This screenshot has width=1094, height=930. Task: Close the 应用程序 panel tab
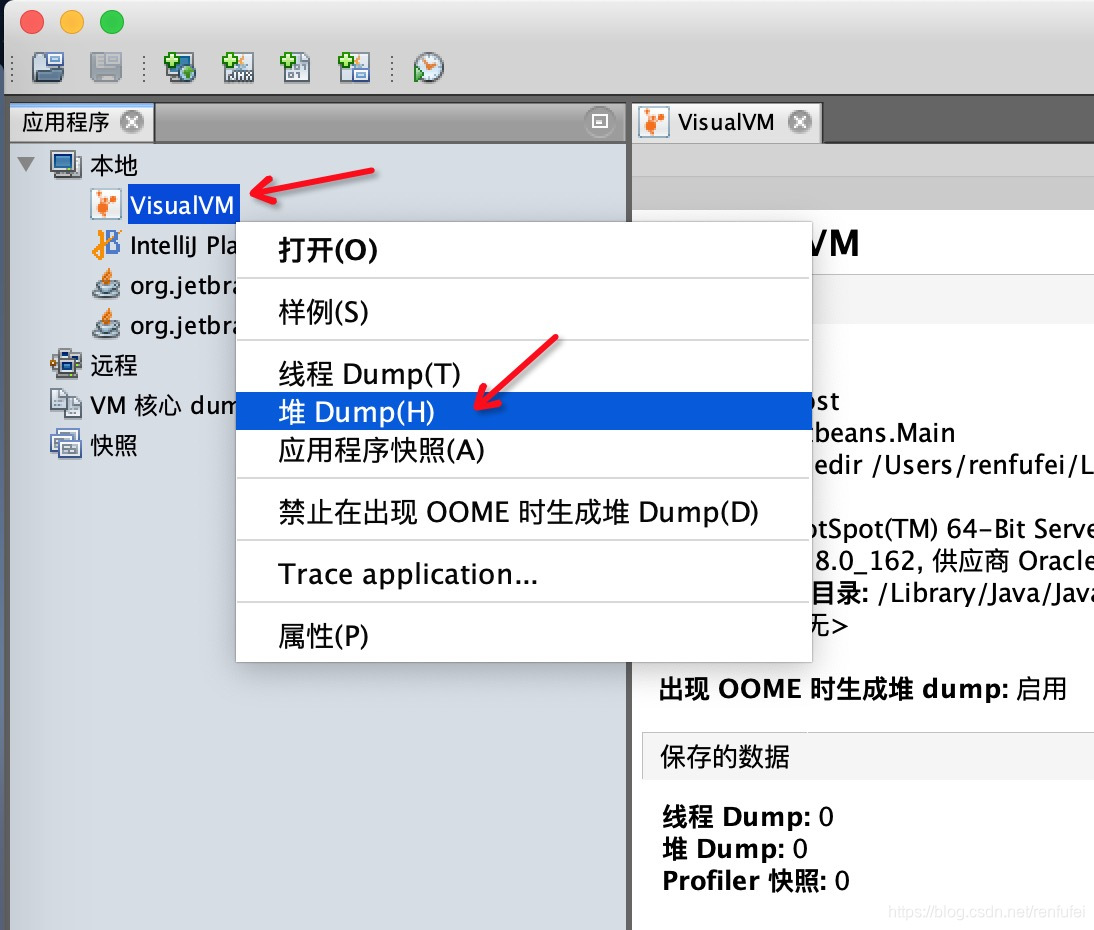133,121
